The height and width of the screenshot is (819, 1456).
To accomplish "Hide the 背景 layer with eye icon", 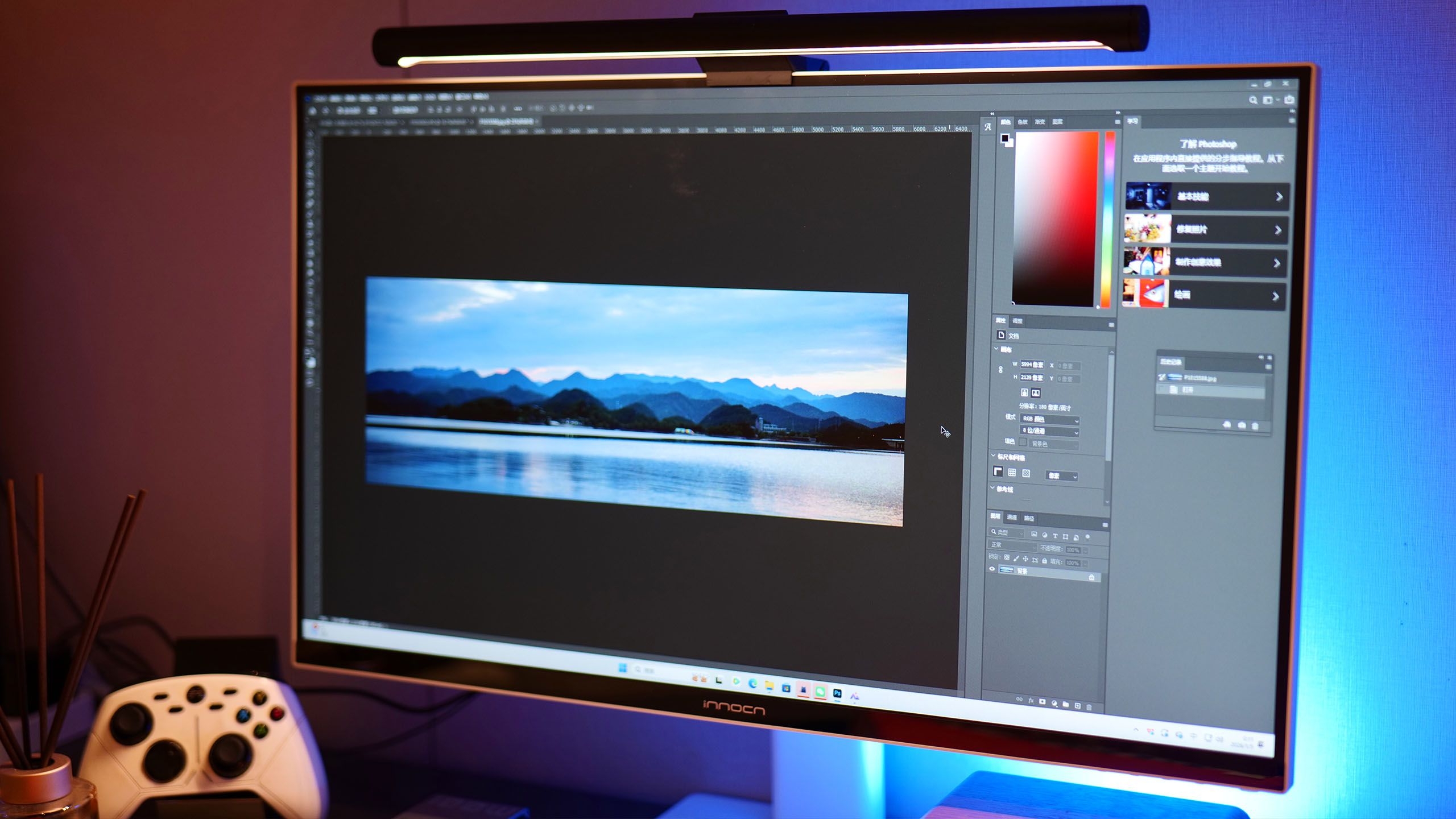I will 992,569.
